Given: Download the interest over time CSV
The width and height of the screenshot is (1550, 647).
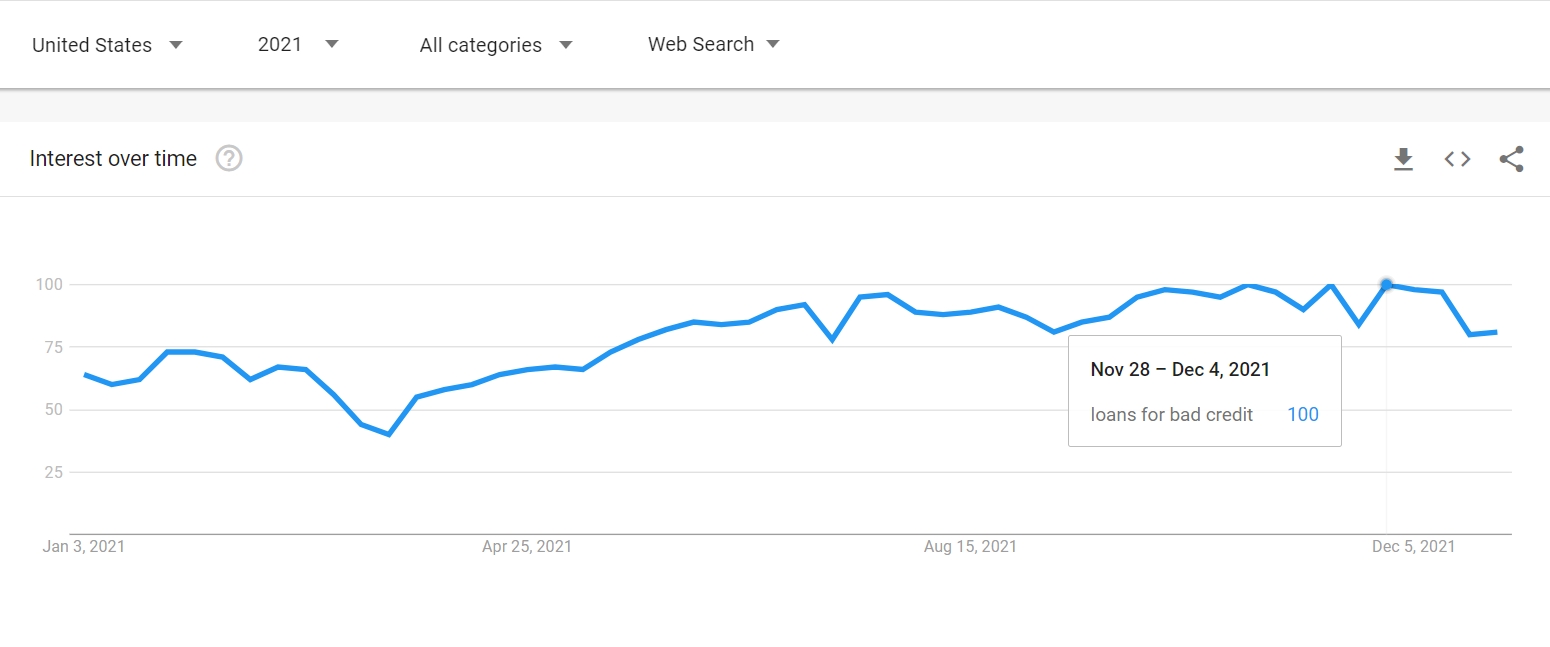Looking at the screenshot, I should click(x=1403, y=159).
